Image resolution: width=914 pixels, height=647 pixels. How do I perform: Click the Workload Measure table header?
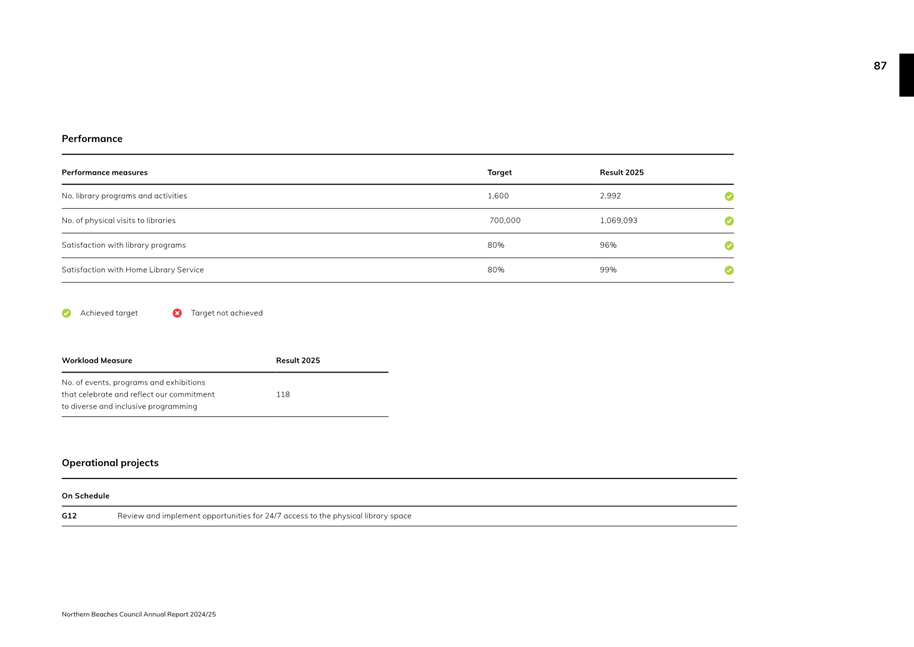tap(97, 361)
